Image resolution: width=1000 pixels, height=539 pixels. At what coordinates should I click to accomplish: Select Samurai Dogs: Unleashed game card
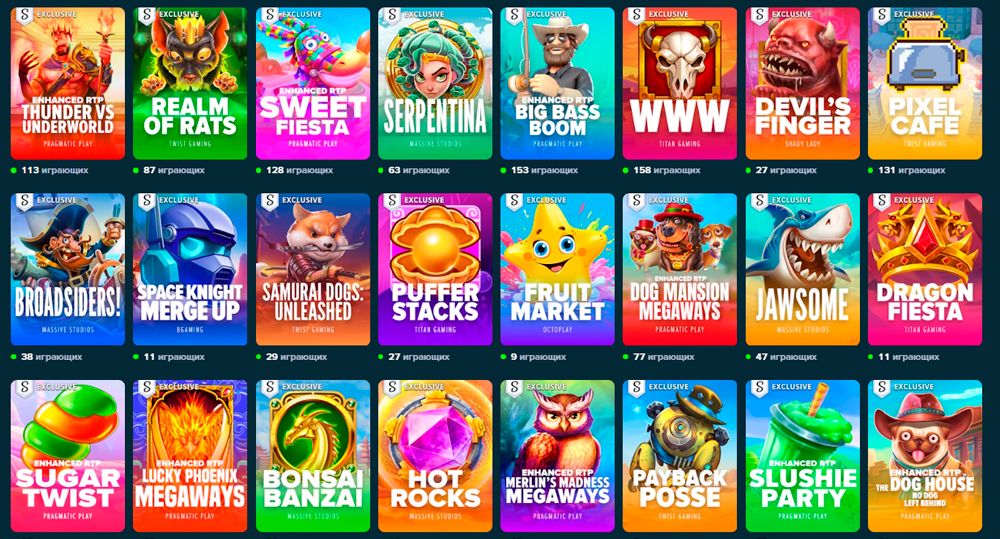[312, 269]
